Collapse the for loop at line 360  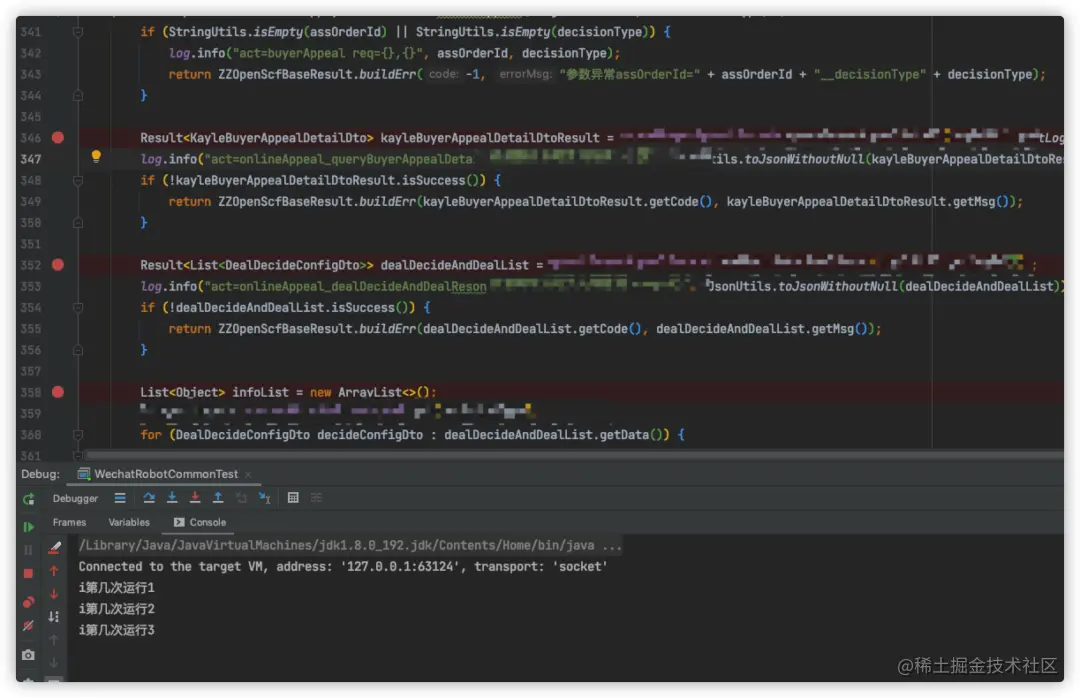pyautogui.click(x=78, y=435)
